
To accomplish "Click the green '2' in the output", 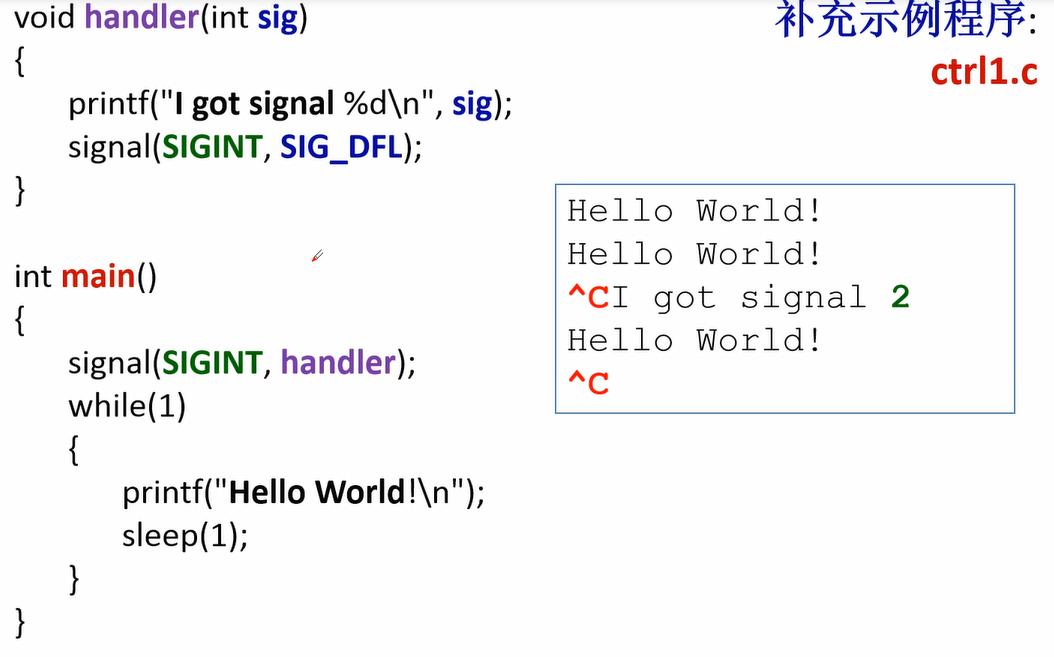I will click(901, 297).
